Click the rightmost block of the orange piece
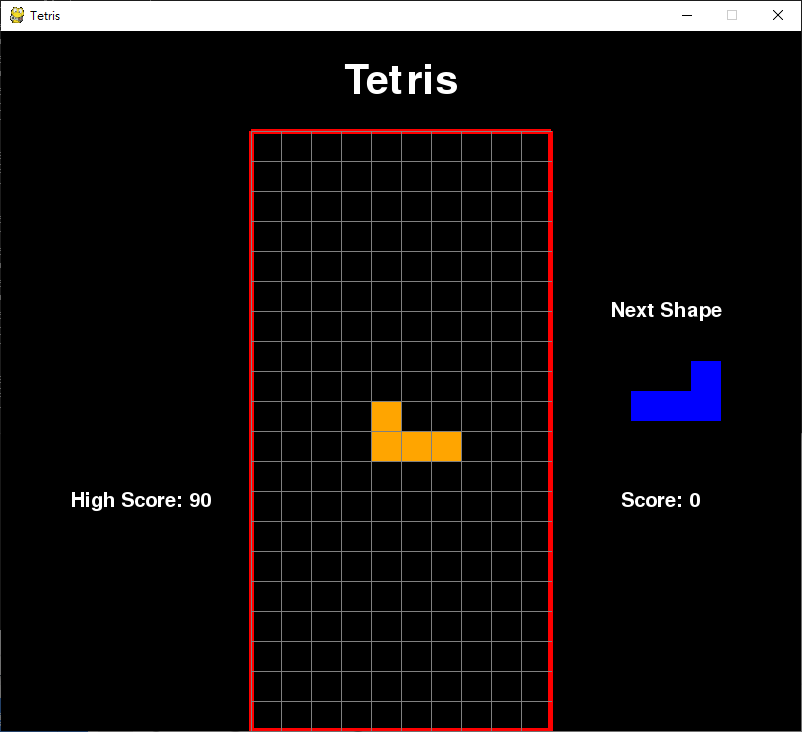802x732 pixels. [445, 448]
